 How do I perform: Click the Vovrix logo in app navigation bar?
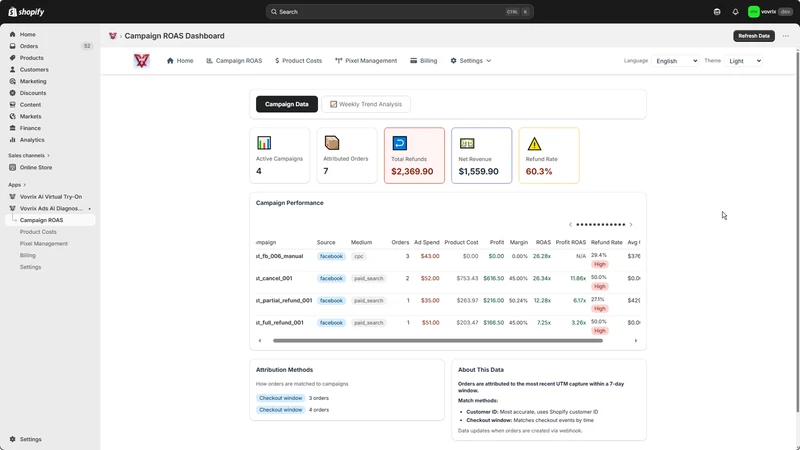click(x=141, y=61)
